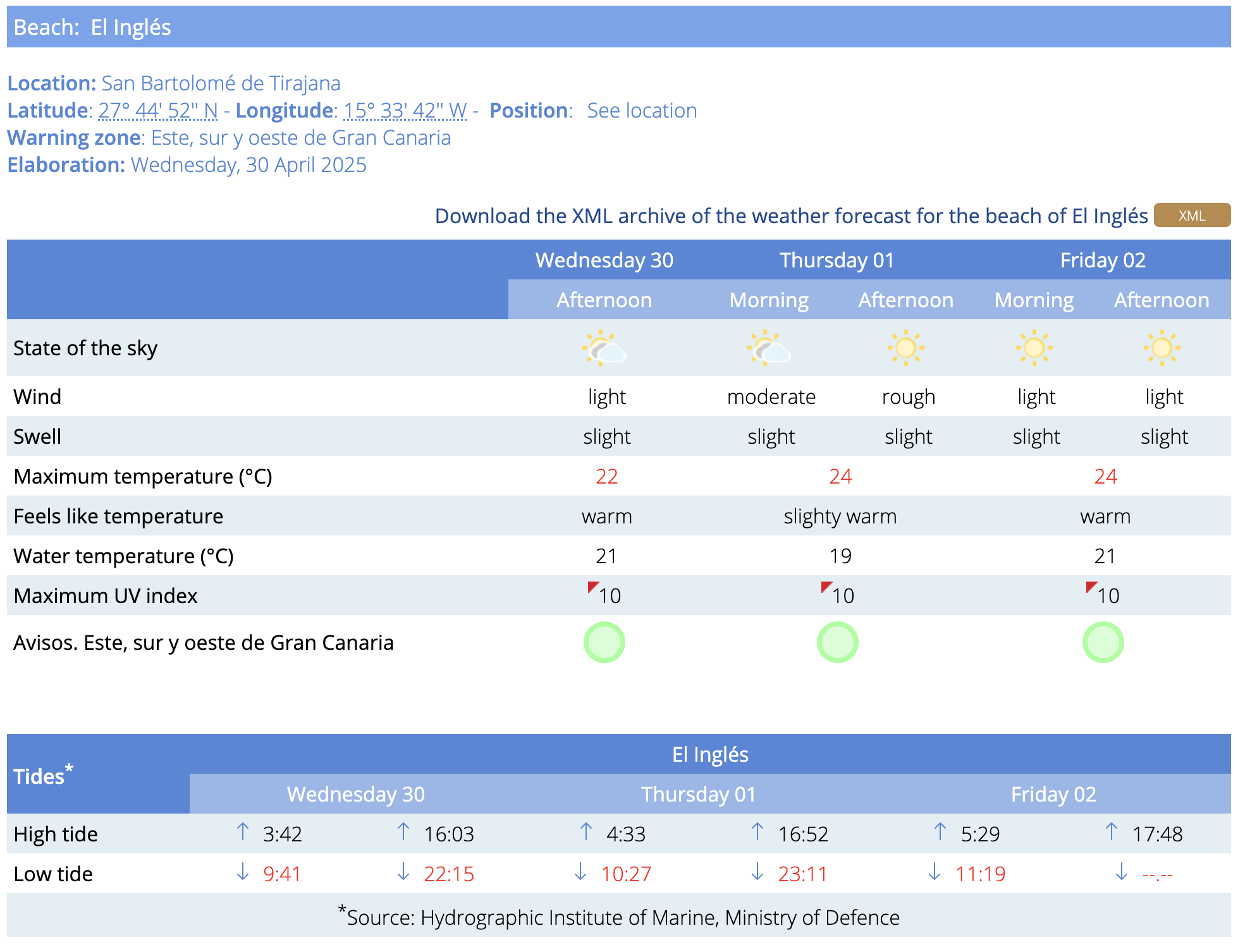Screen dimensions: 1238x952
Task: Click the Wednesday 30 forecast header
Action: [x=604, y=260]
